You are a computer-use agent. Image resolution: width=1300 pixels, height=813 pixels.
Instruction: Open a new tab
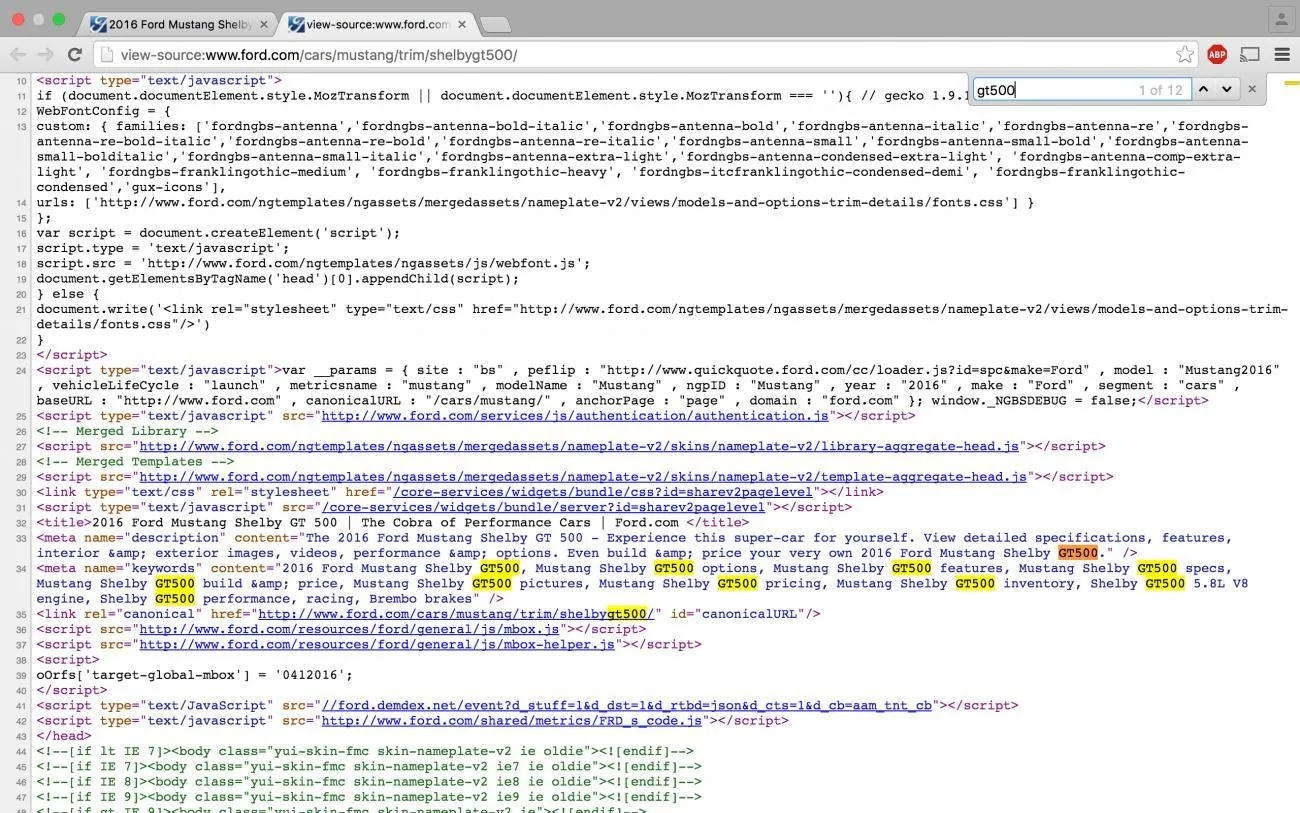click(x=495, y=24)
